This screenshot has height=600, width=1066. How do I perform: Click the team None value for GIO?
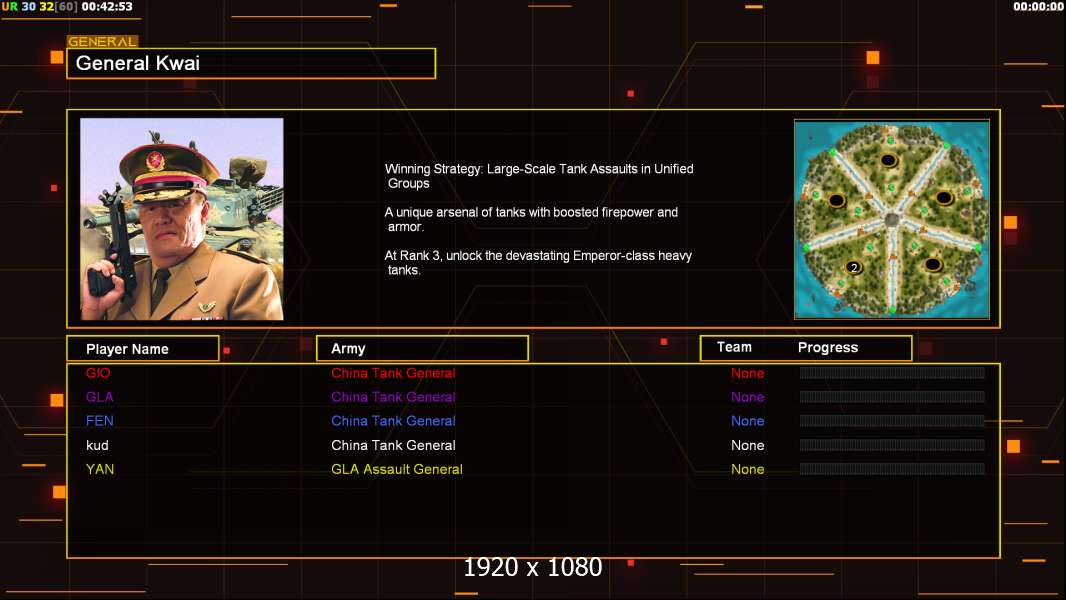point(747,373)
